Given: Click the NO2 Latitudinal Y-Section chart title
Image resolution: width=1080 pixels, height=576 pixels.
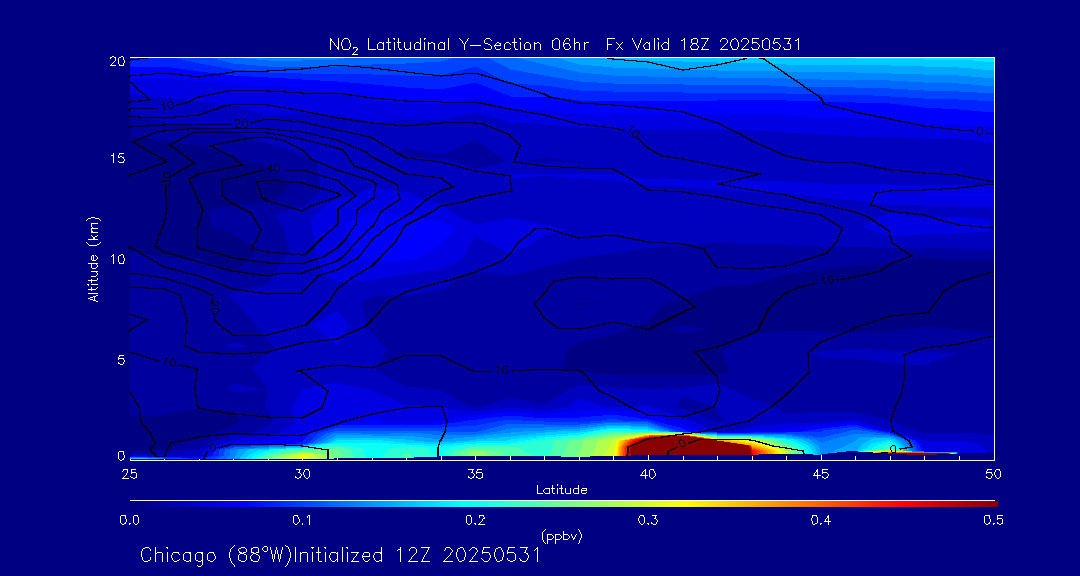Looking at the screenshot, I should tap(565, 44).
